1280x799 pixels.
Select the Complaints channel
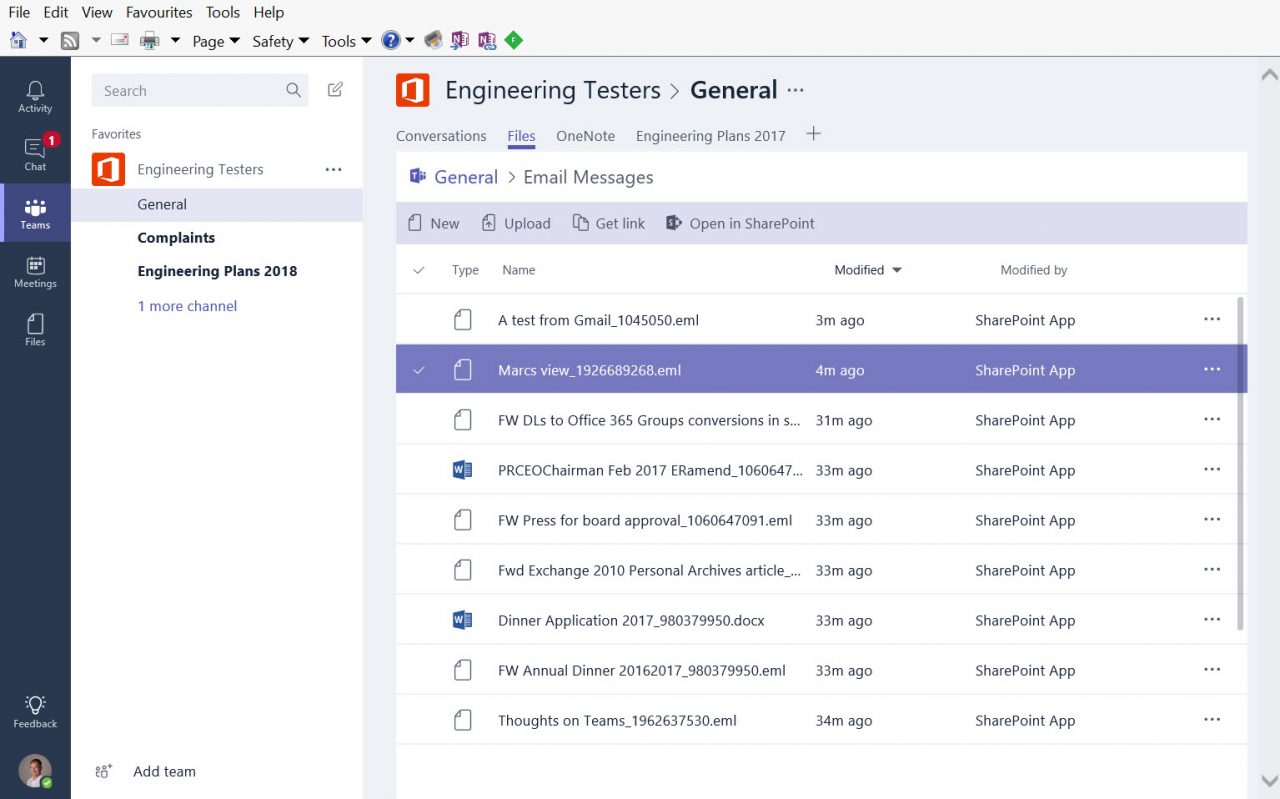(176, 238)
